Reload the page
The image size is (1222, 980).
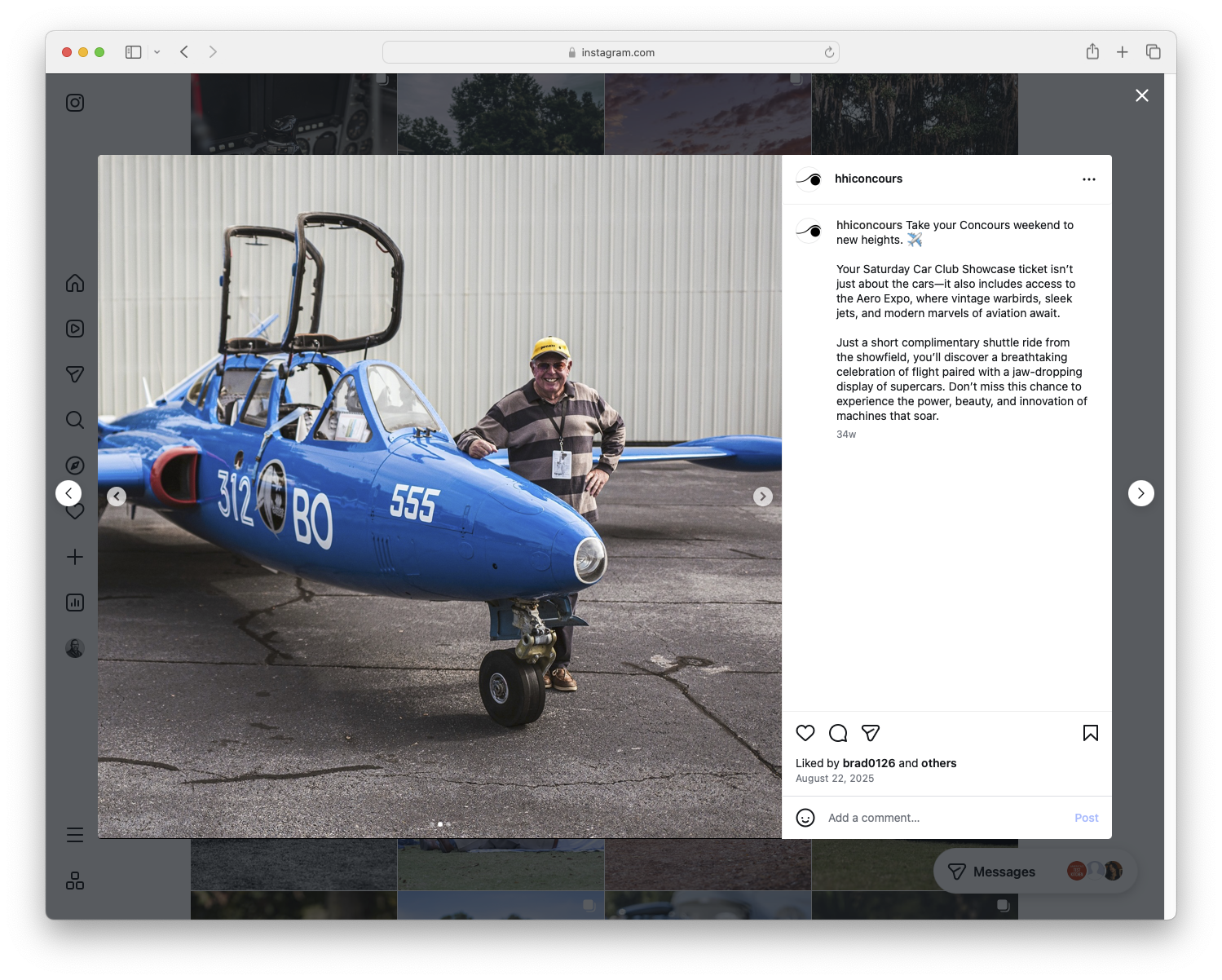pyautogui.click(x=829, y=52)
